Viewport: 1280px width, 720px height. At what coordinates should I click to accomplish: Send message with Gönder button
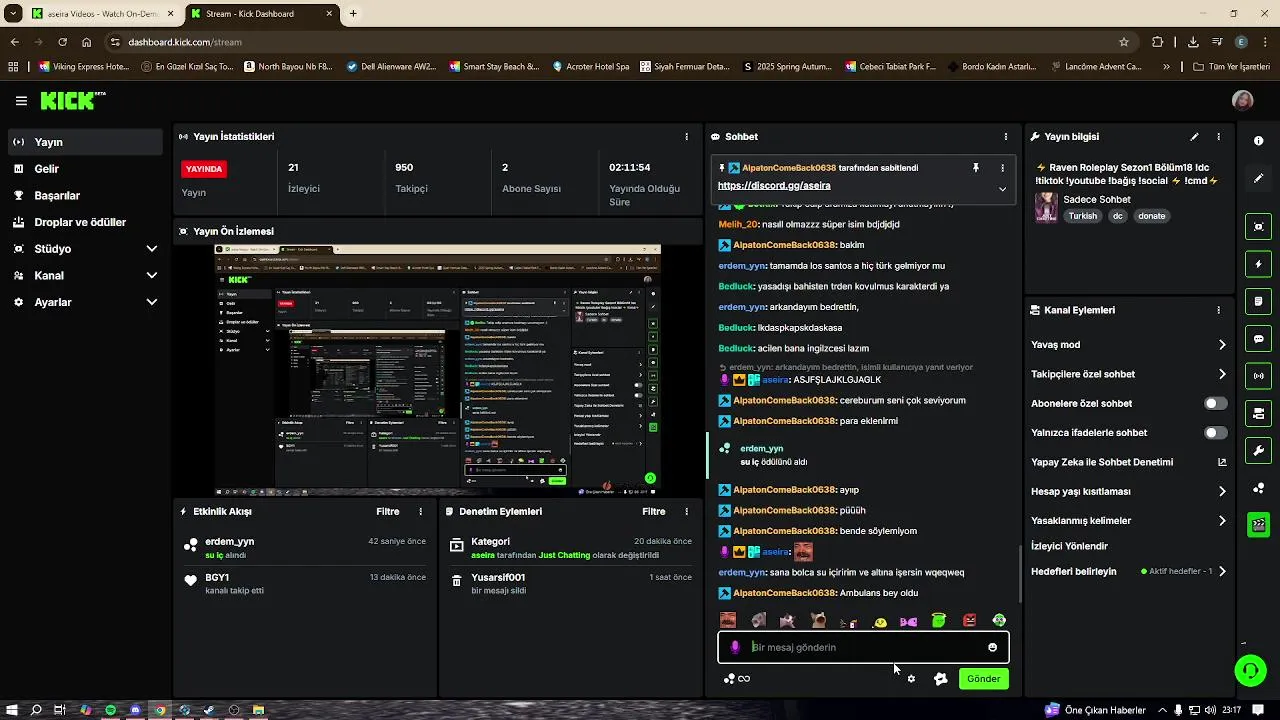(983, 679)
